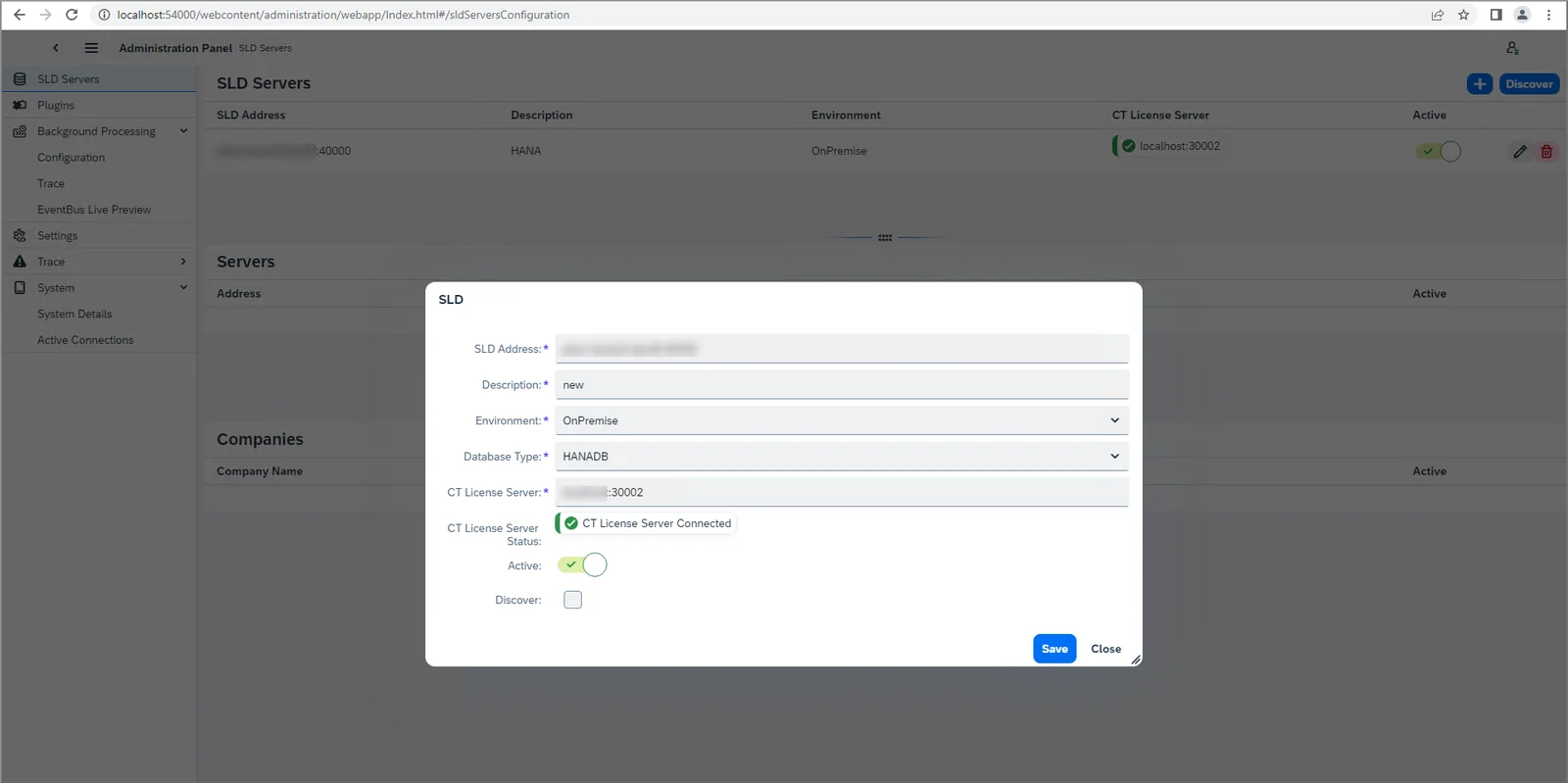The width and height of the screenshot is (1568, 783).
Task: Collapse the System section
Action: [x=183, y=288]
